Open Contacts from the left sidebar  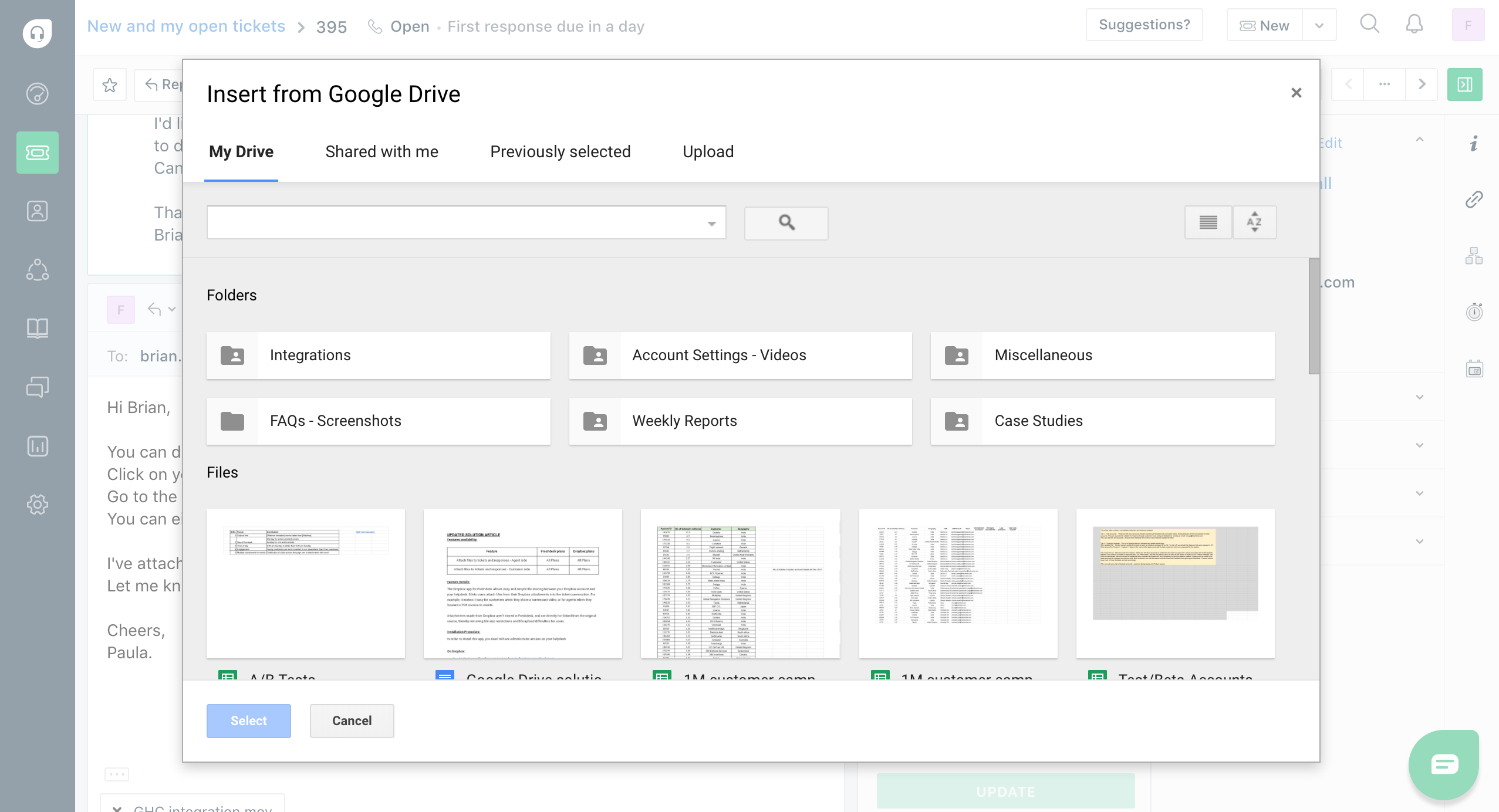[x=37, y=211]
